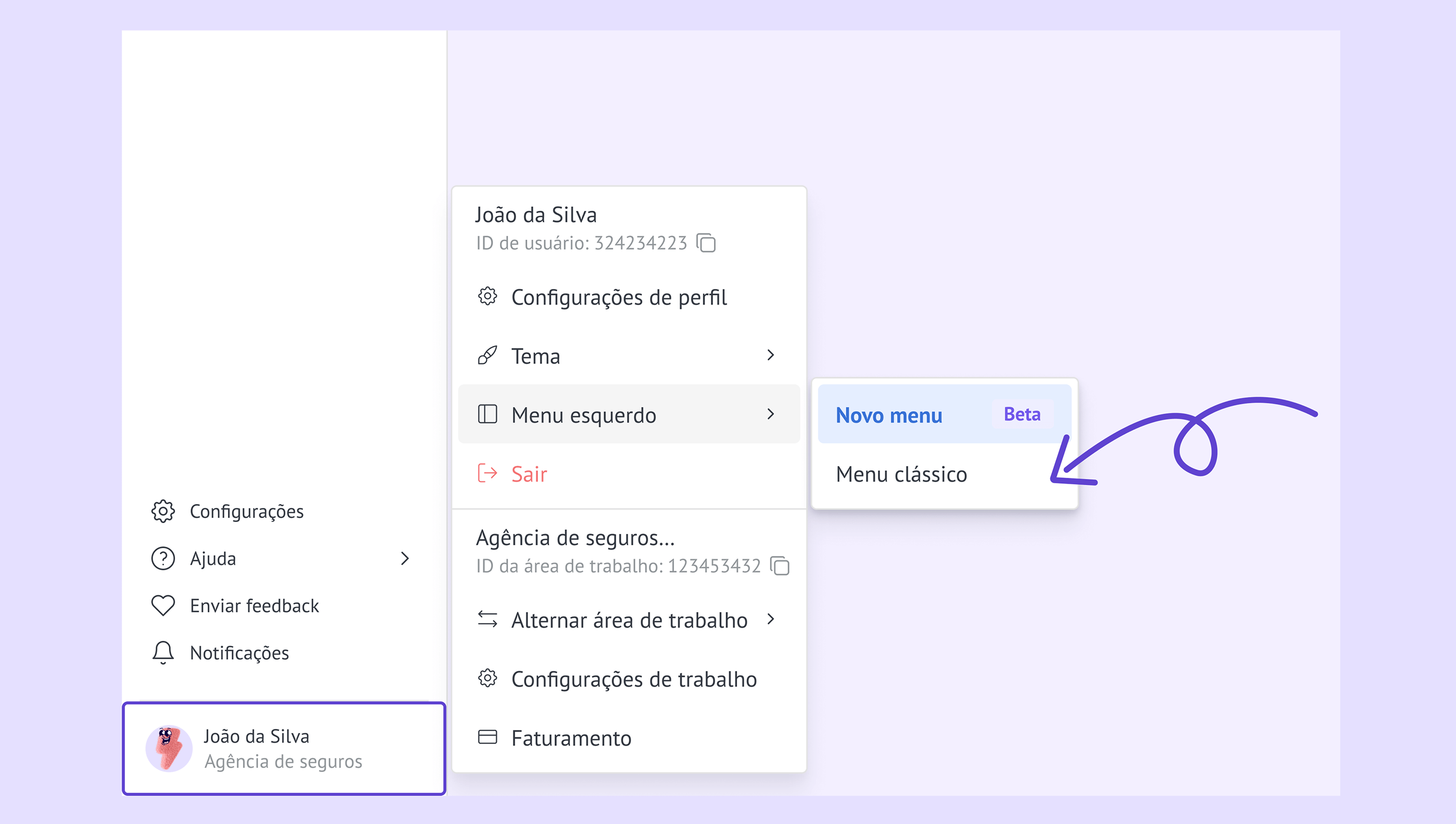Expand the Menu esquerdo submenu chevron
The width and height of the screenshot is (1456, 824).
770,414
